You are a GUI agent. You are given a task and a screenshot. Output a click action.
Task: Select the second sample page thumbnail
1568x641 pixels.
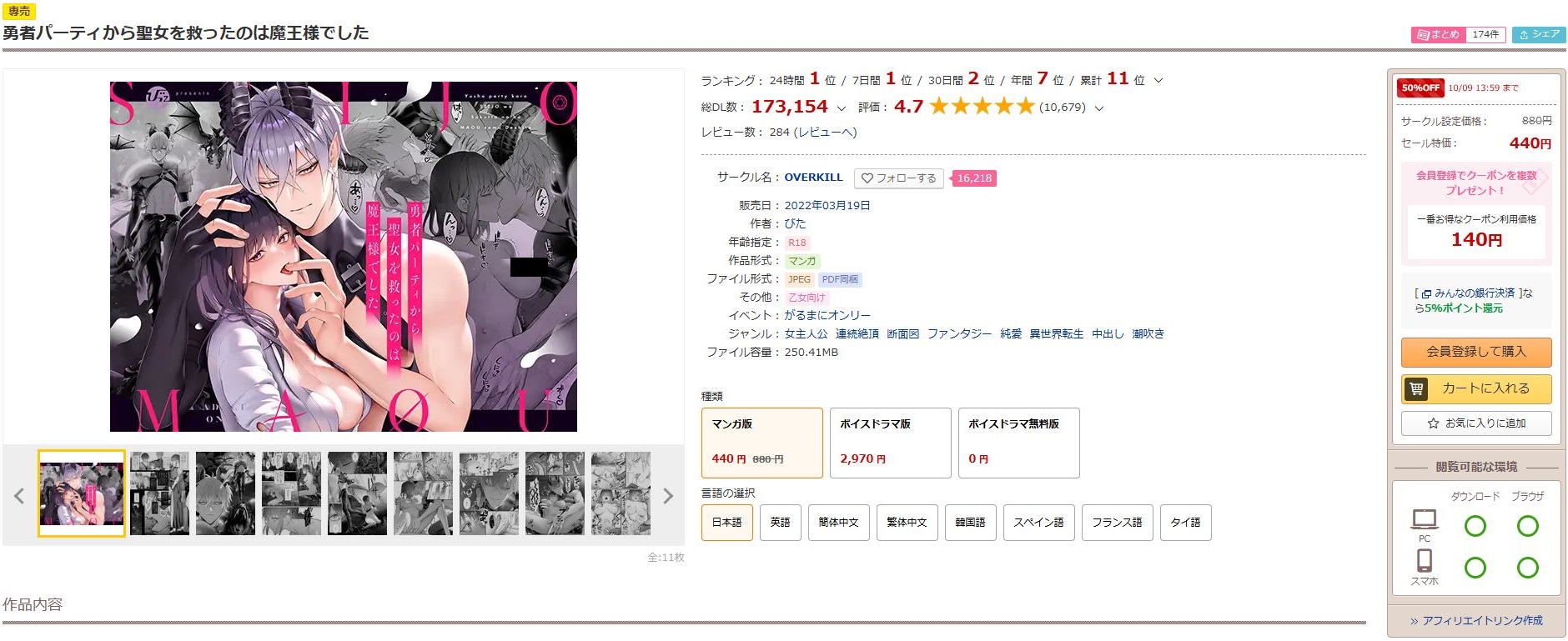159,493
